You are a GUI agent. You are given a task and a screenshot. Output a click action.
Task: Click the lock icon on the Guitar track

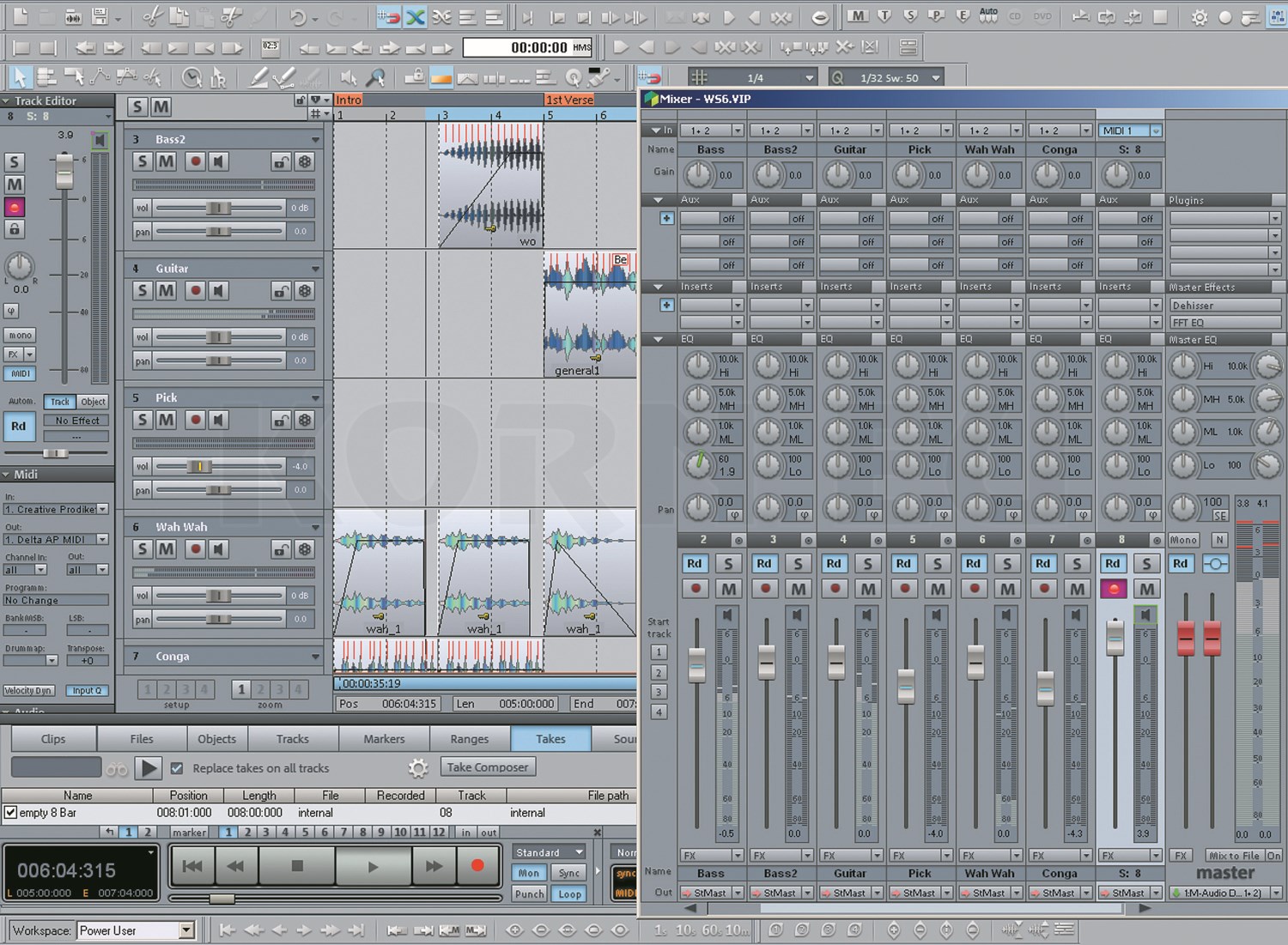(x=281, y=290)
